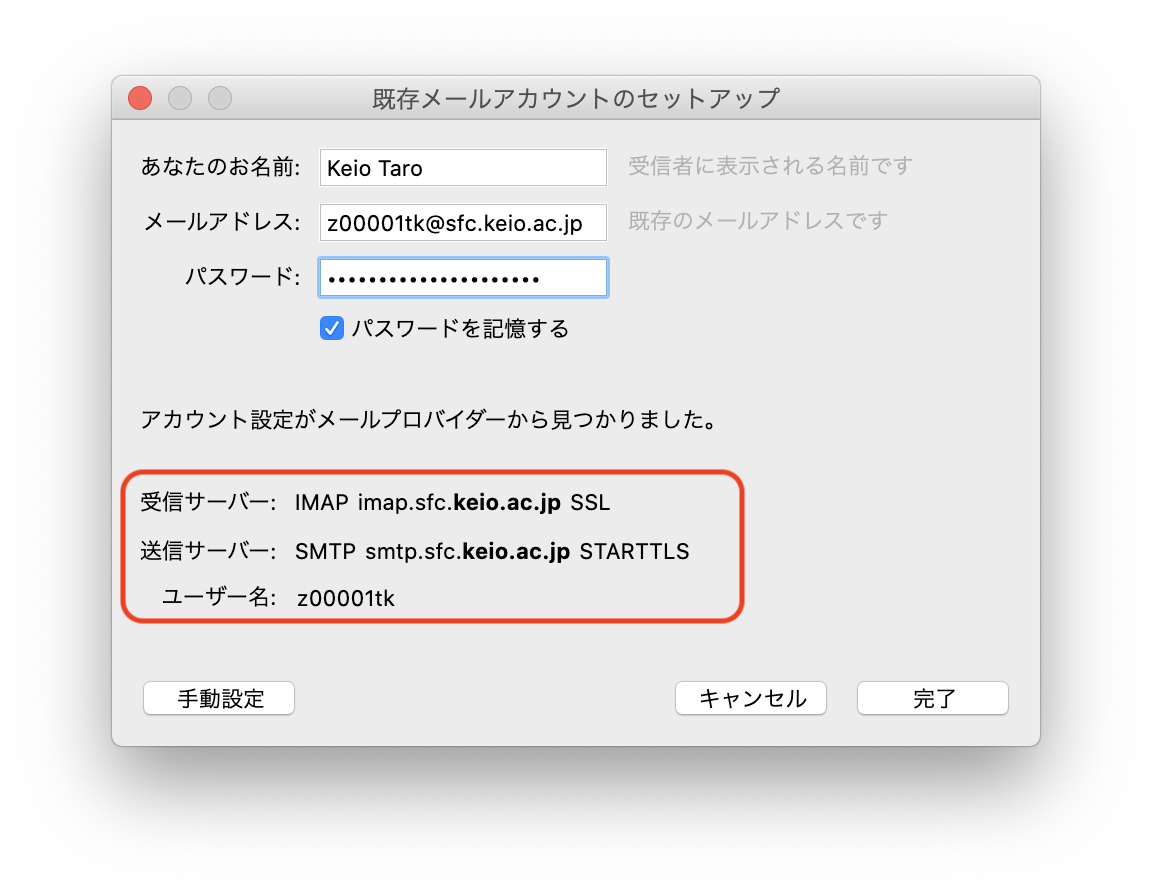Toggle the パスワードを記憶する checkbox
Screen dimensions: 1152x894
pyautogui.click(x=332, y=328)
